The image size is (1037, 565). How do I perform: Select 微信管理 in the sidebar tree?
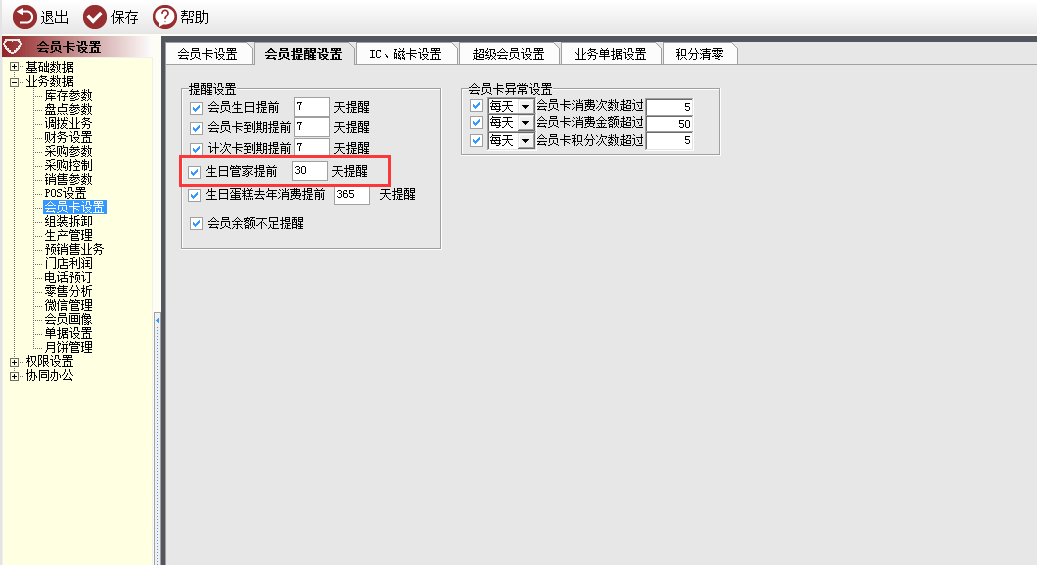68,305
